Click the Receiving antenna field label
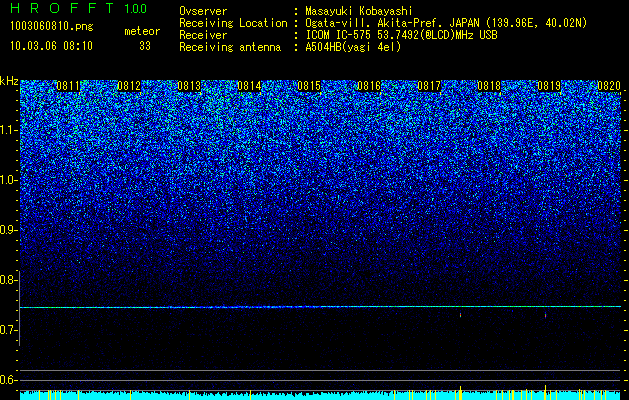The height and width of the screenshot is (400, 629). (230, 47)
